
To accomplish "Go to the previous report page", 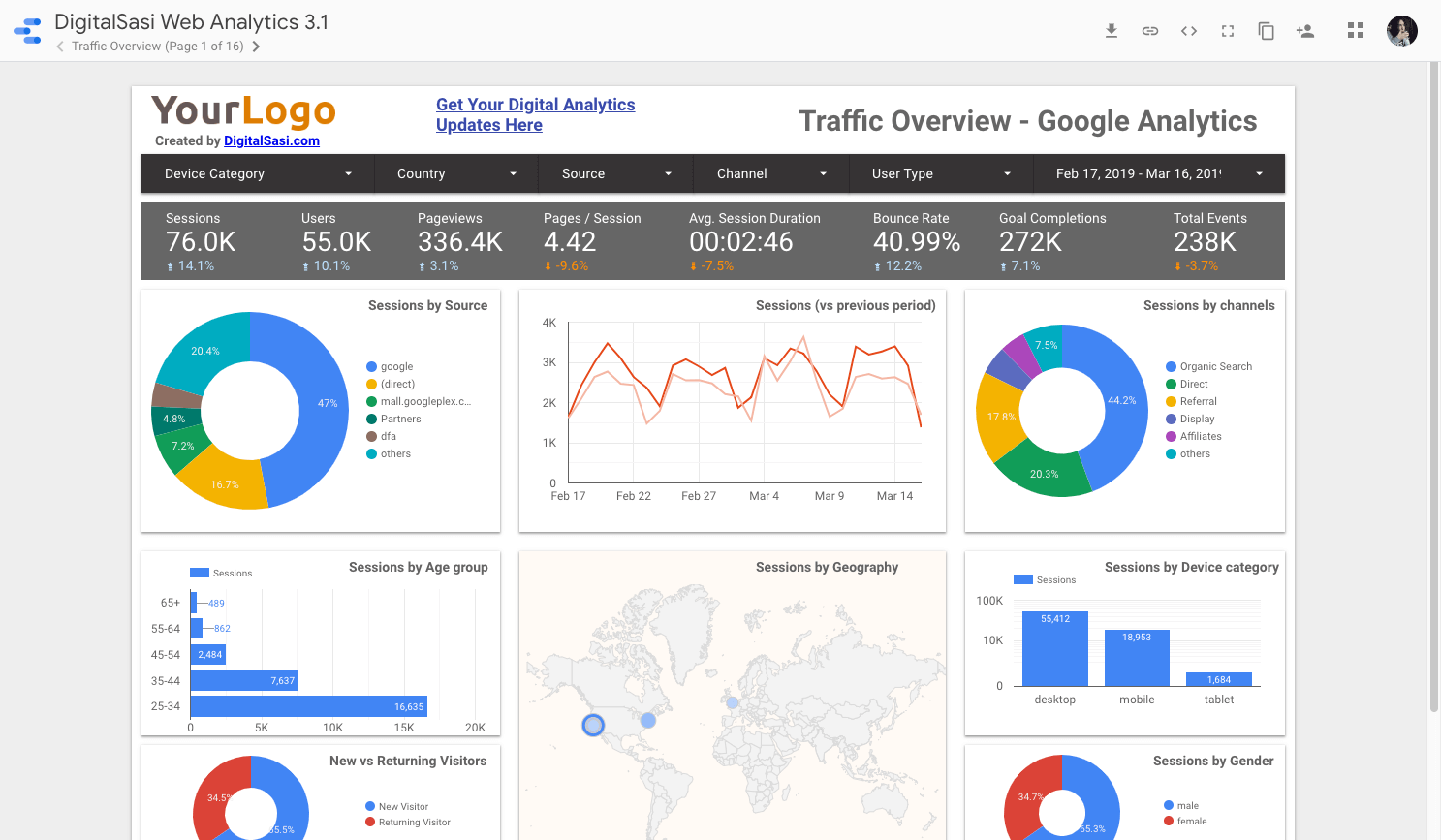I will pos(60,47).
